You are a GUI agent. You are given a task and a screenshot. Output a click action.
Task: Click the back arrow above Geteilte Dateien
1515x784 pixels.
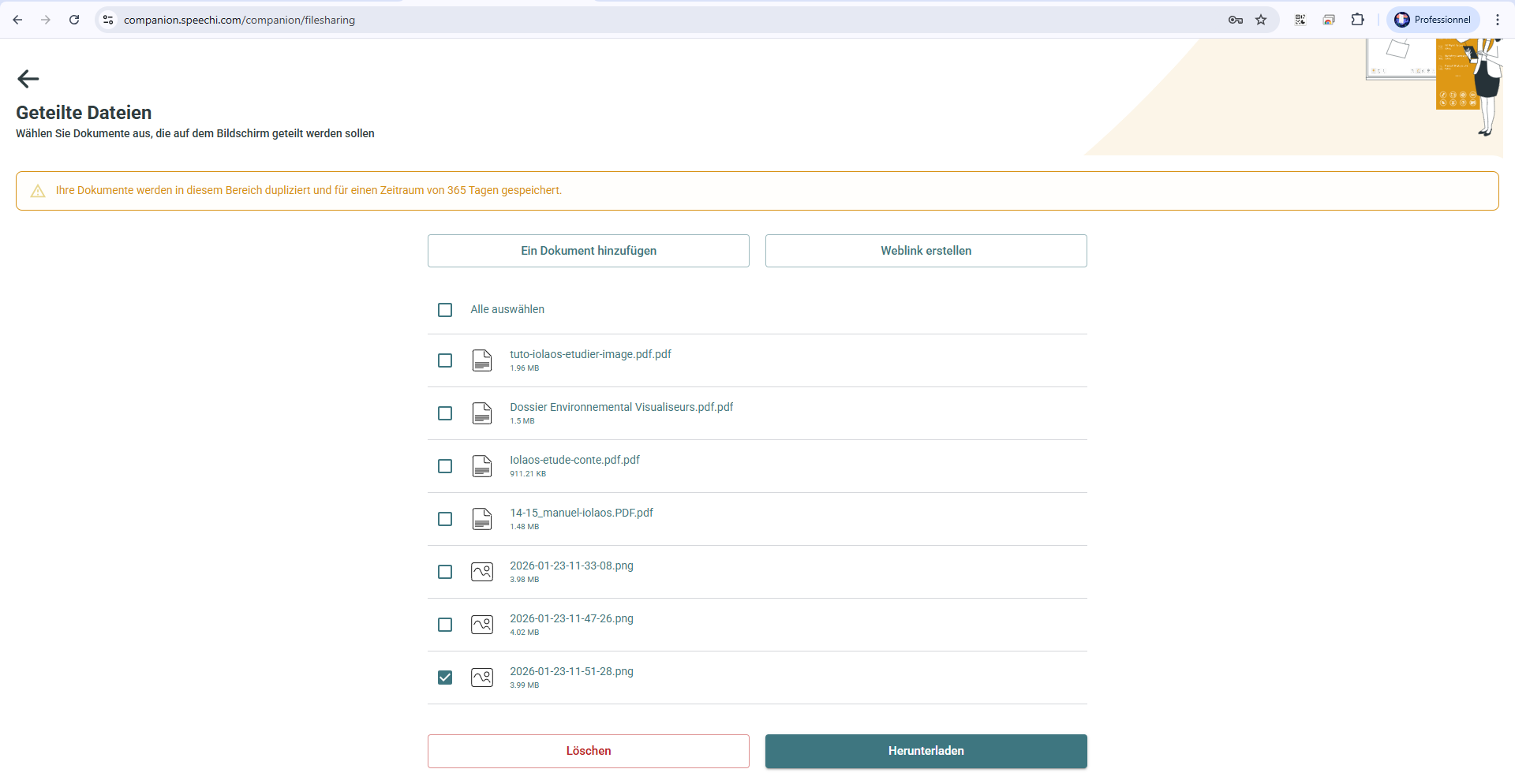28,79
